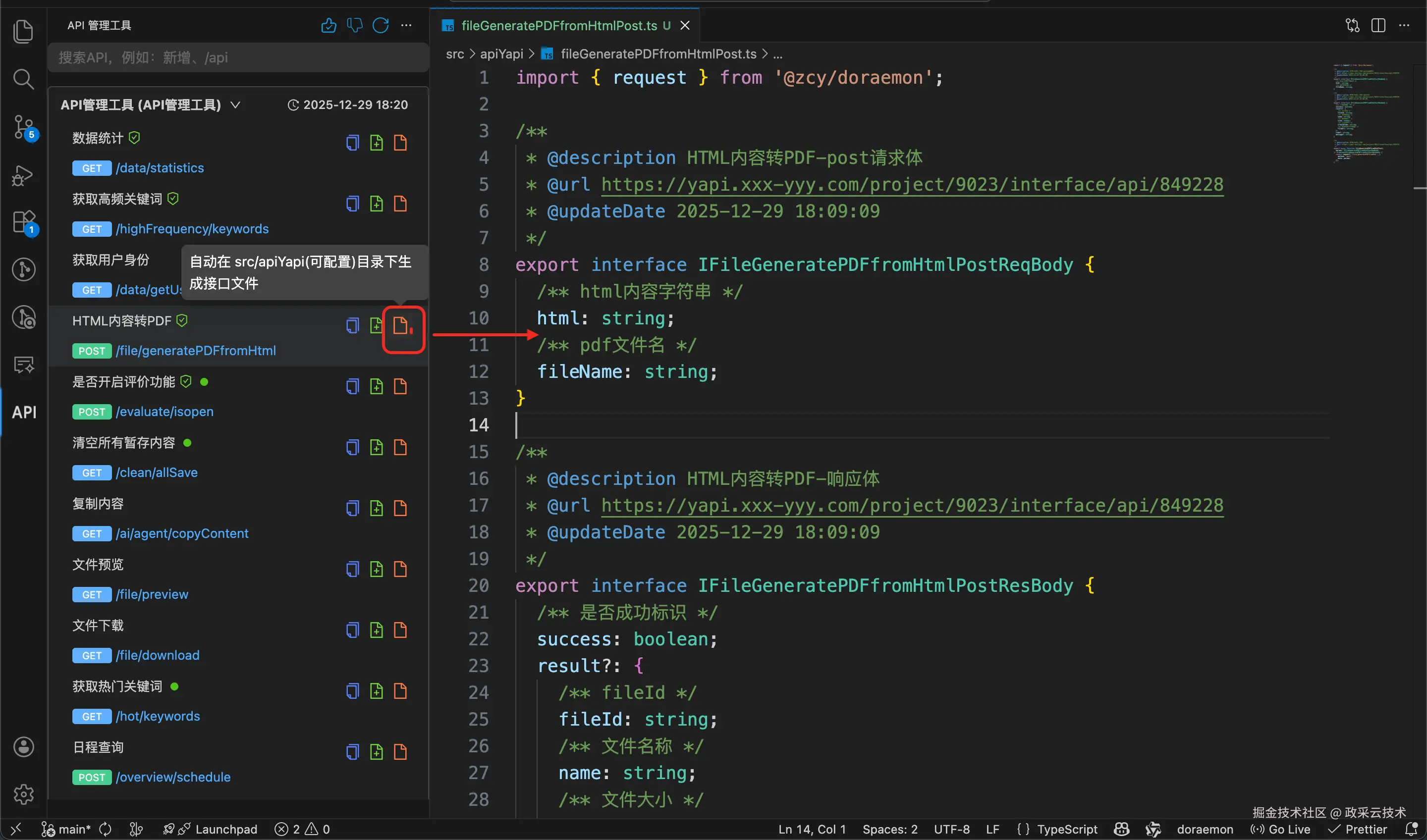
Task: Toggle Go Live in status bar
Action: 1281,829
